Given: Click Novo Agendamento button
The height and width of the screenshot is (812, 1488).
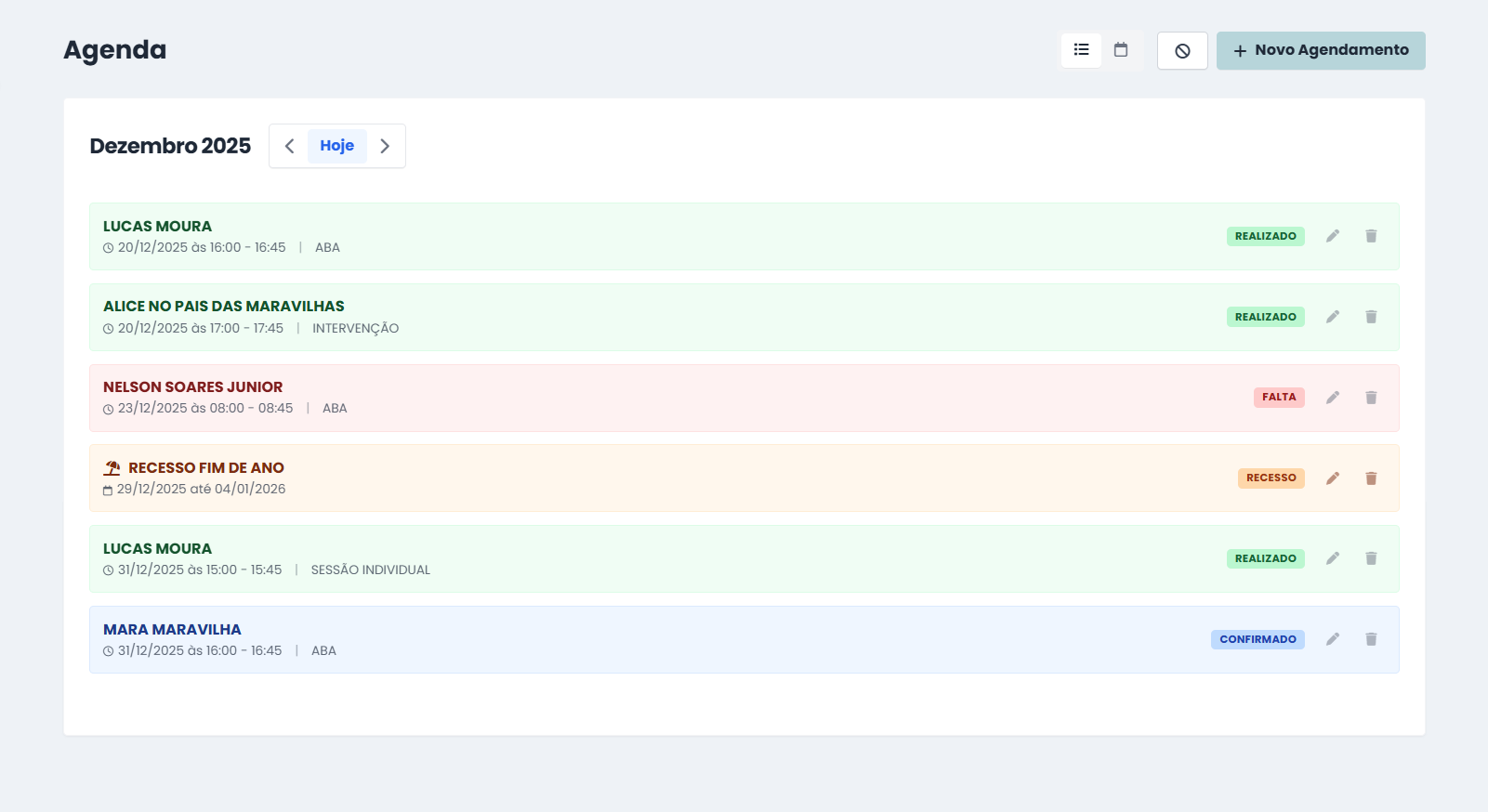Looking at the screenshot, I should [1320, 51].
